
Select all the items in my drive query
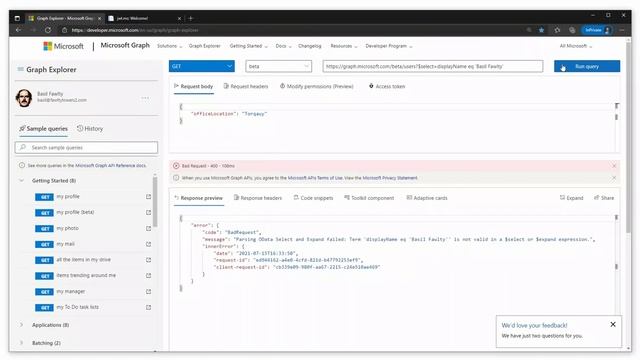click(x=83, y=260)
